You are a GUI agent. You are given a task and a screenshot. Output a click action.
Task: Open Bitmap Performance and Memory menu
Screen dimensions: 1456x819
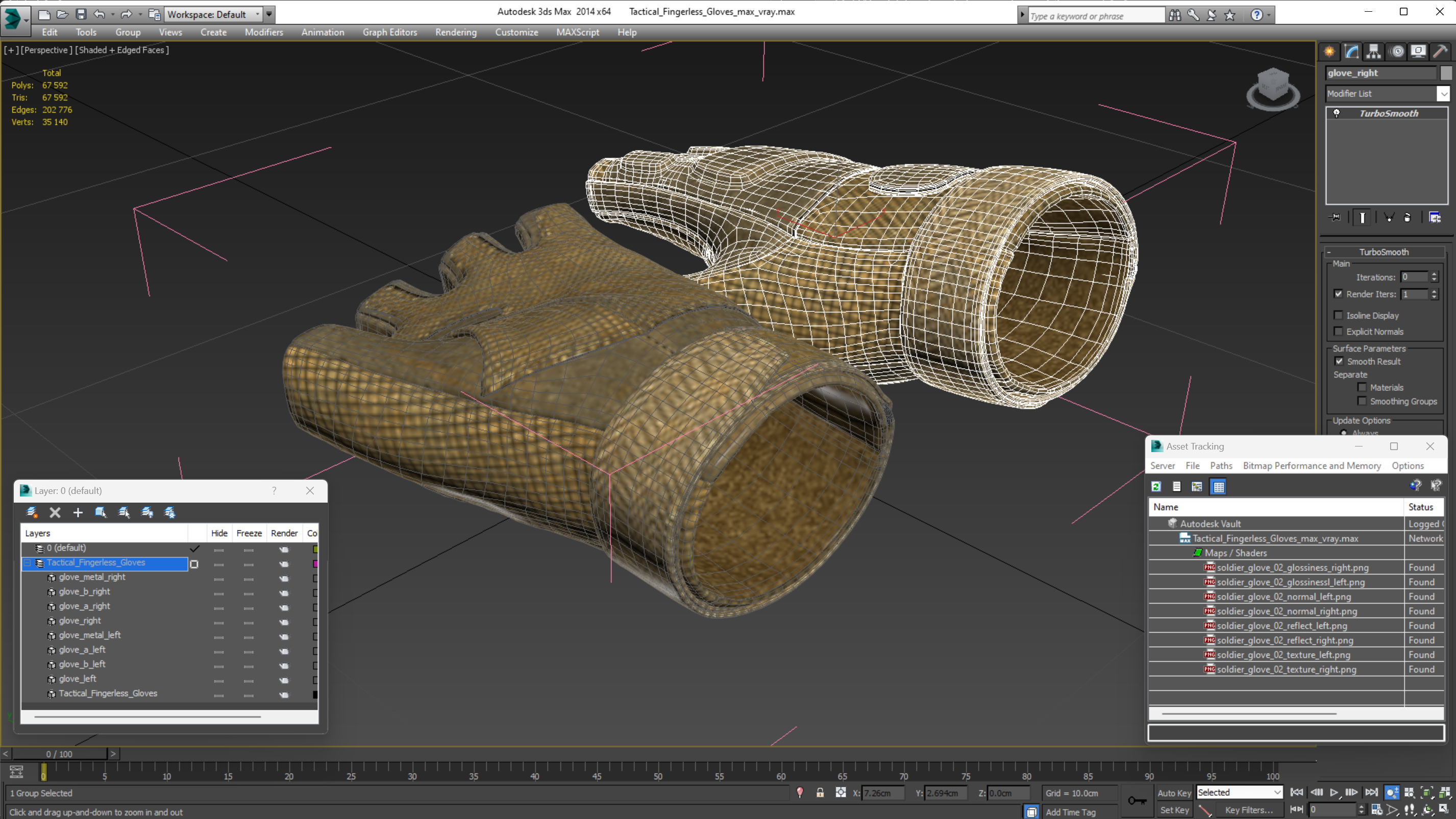tap(1311, 466)
